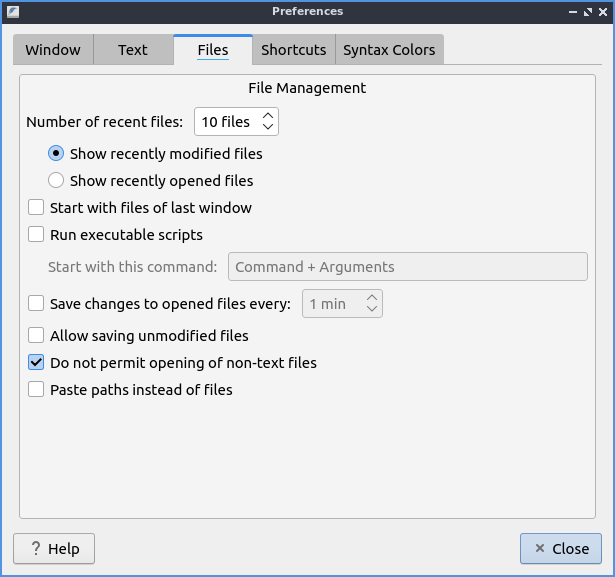Decrease the number of recent files

(267, 128)
